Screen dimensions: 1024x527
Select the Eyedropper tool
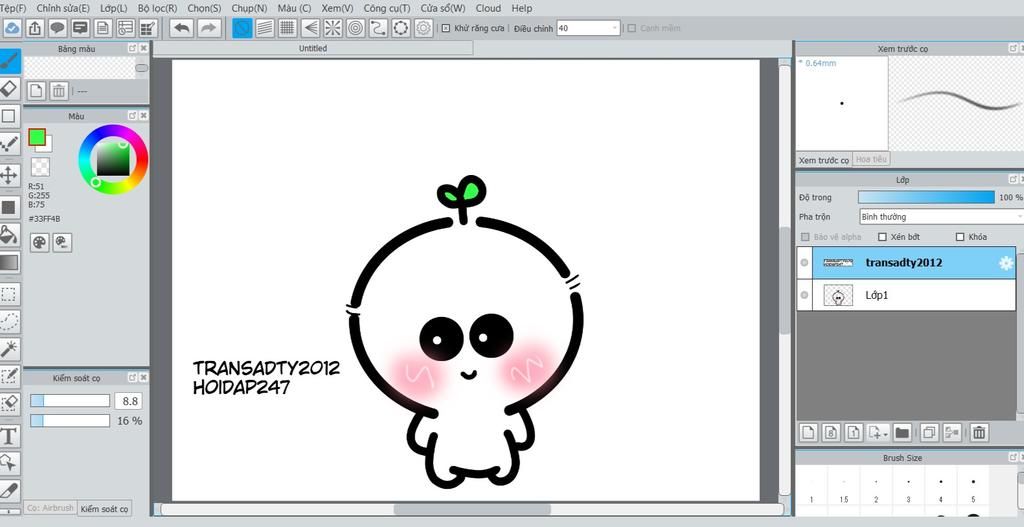click(9, 490)
